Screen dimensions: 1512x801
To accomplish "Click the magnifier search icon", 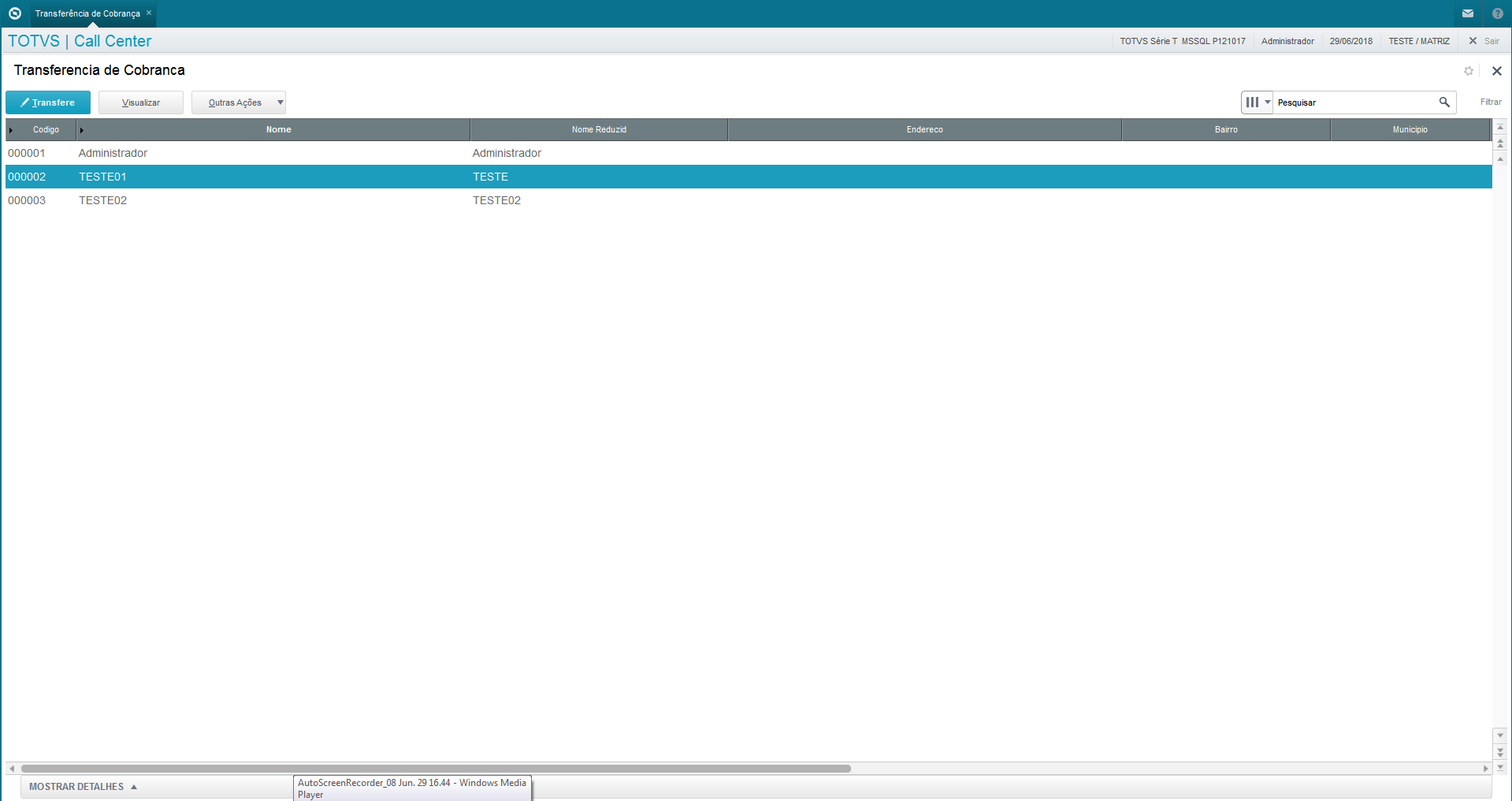I will 1444,102.
